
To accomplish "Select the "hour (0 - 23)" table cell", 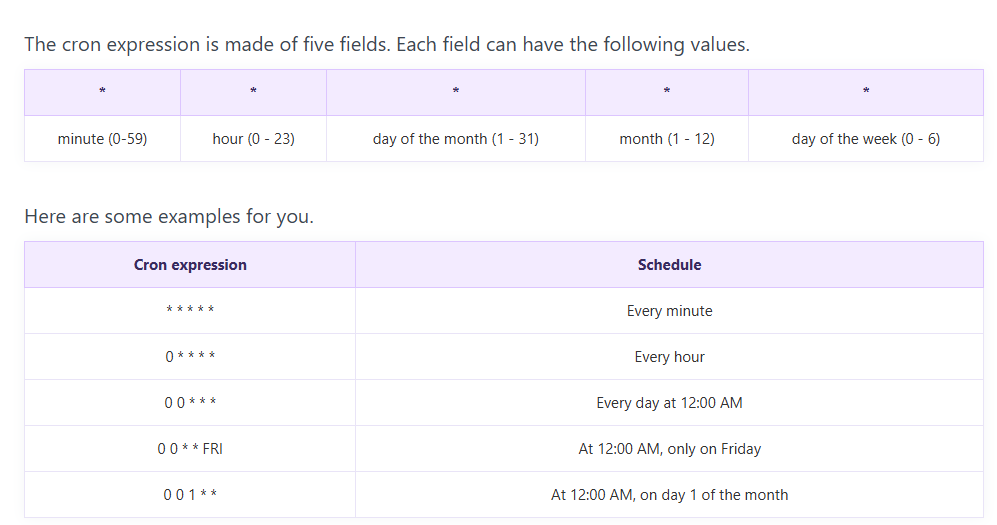I will click(x=253, y=139).
